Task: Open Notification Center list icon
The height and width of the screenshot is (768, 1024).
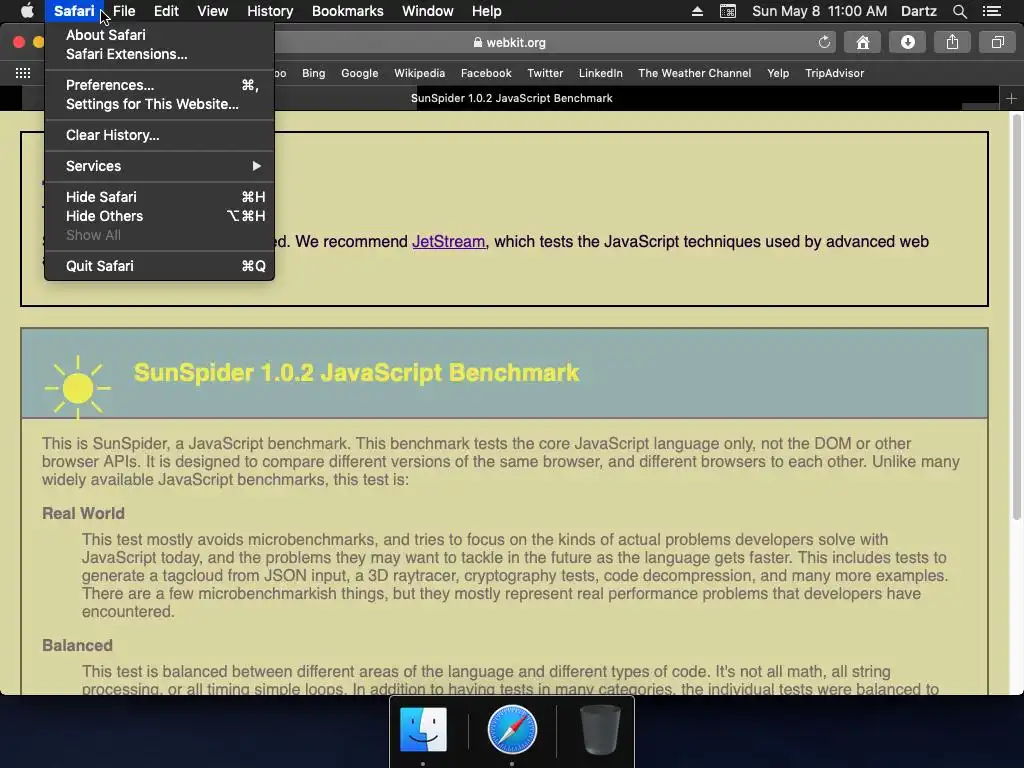Action: [x=992, y=11]
